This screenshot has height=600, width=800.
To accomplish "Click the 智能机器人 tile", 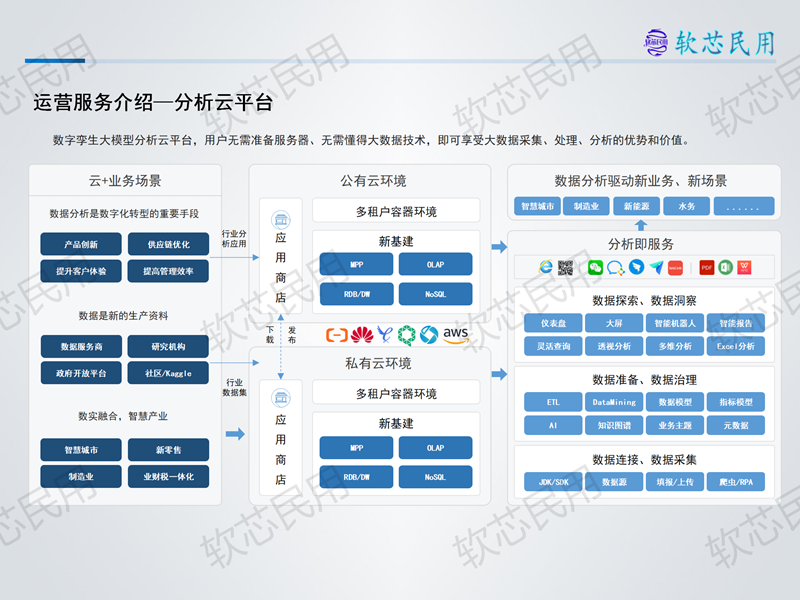I will 675,323.
